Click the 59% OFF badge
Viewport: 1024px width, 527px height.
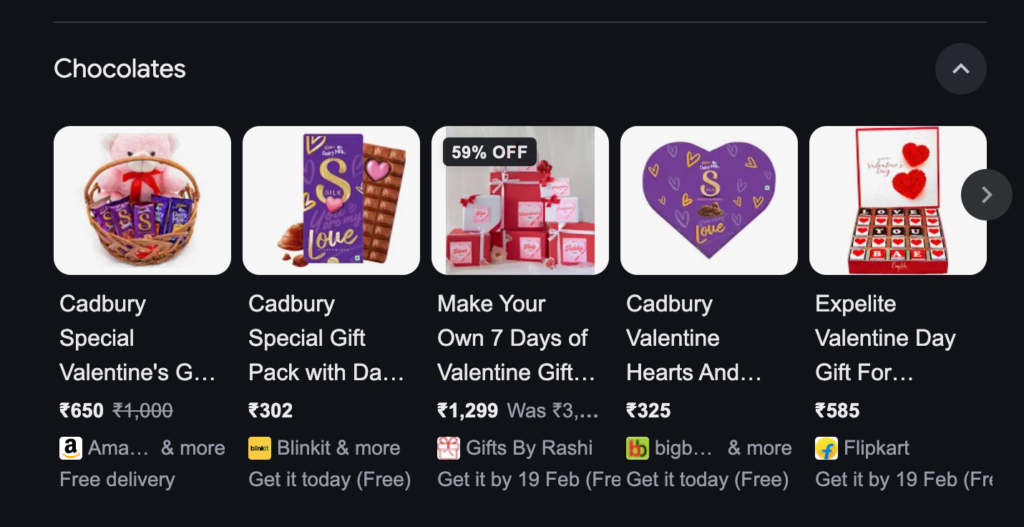(490, 153)
